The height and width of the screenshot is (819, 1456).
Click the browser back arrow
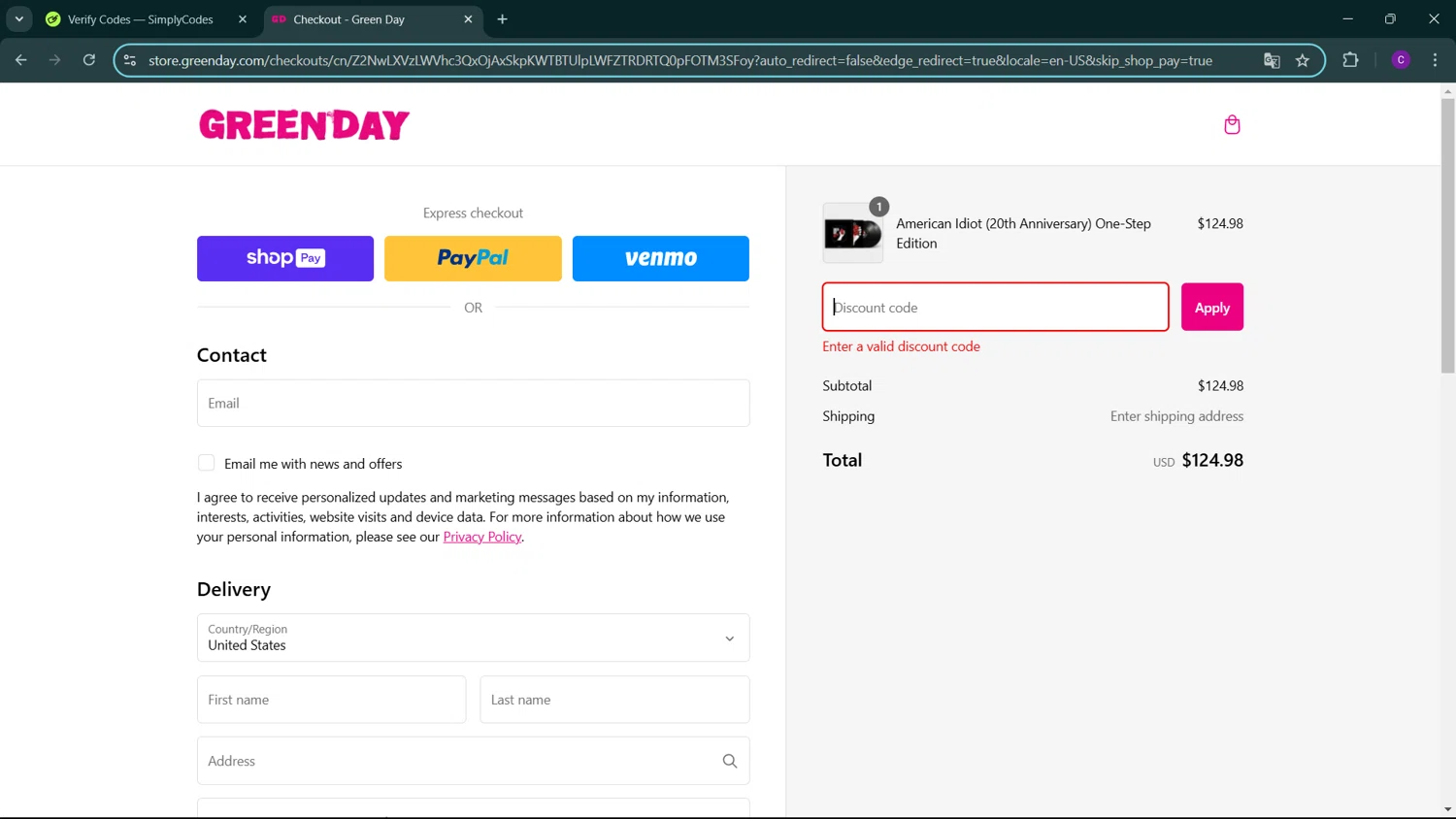pos(21,60)
